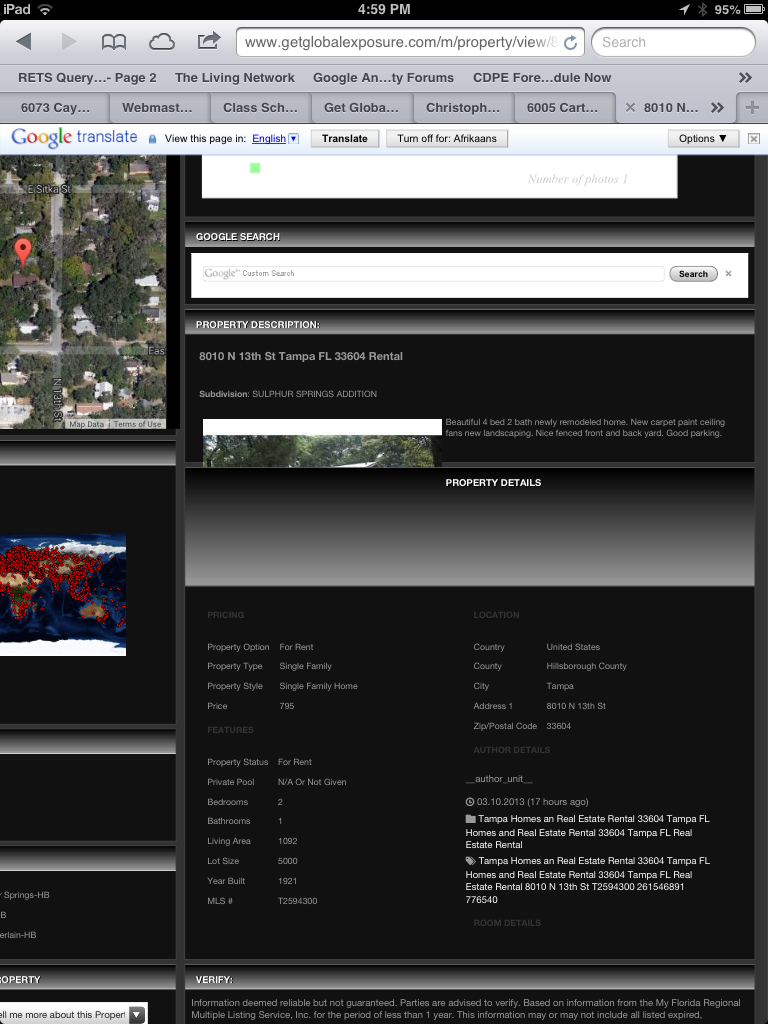Open the Safari bookmarks book icon
This screenshot has height=1024, width=768.
pos(114,42)
